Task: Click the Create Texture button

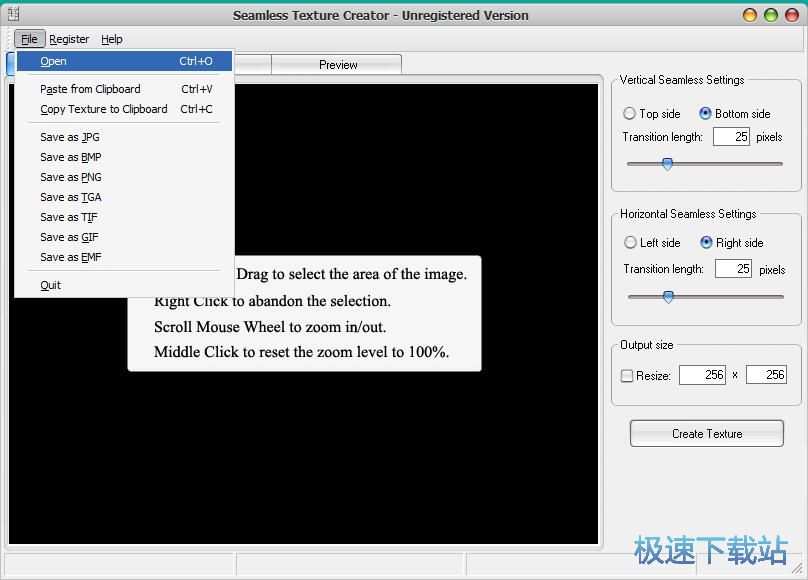Action: (707, 434)
